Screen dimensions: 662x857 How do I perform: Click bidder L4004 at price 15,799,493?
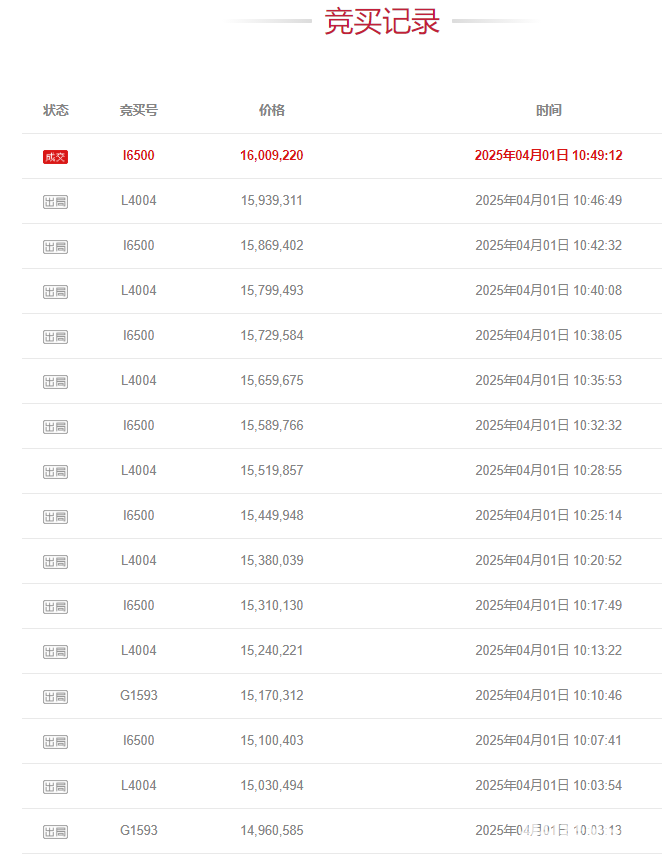pyautogui.click(x=139, y=290)
